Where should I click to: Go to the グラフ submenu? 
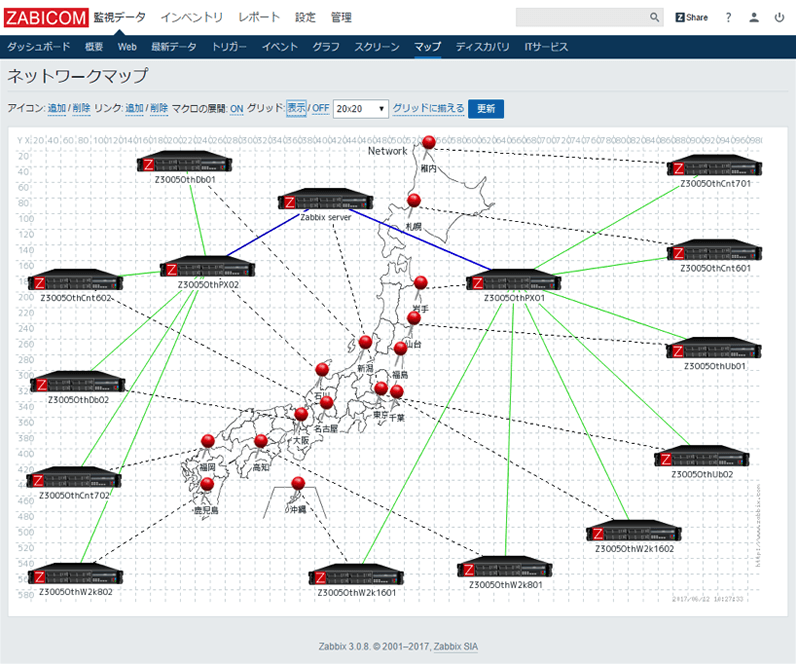pyautogui.click(x=326, y=47)
